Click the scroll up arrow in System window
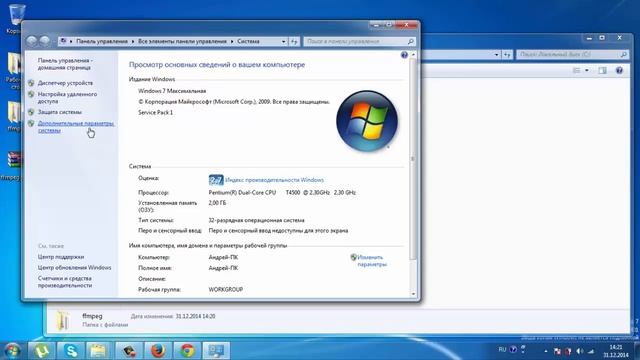Image resolution: width=640 pixels, height=360 pixels. (x=413, y=54)
